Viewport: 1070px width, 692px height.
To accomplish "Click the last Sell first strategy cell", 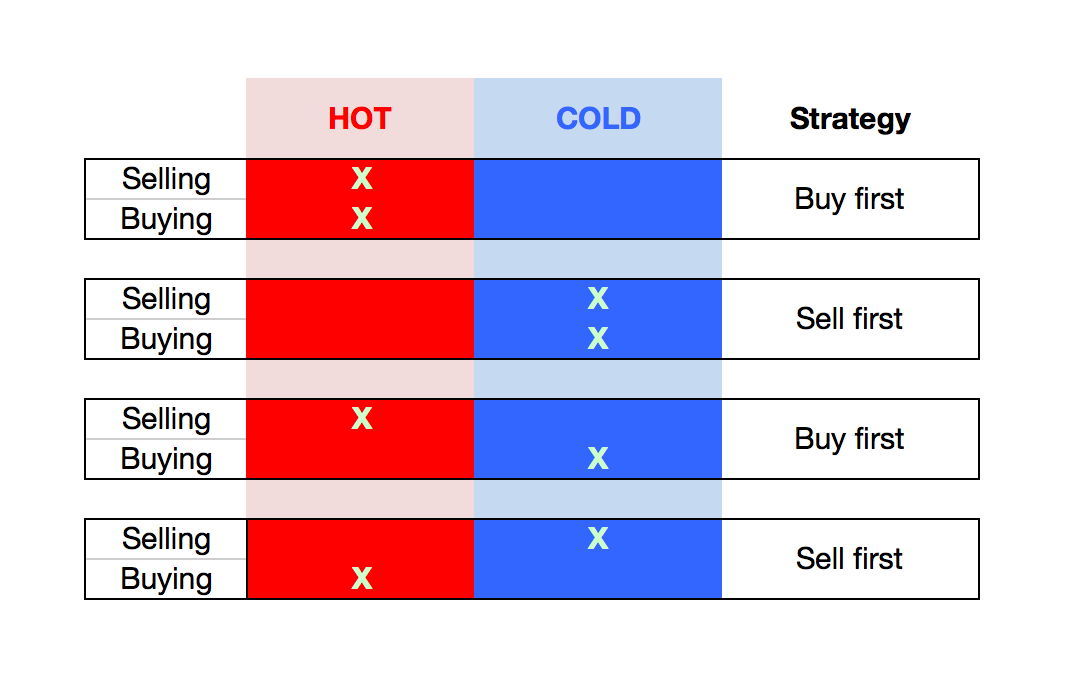I will [x=850, y=559].
